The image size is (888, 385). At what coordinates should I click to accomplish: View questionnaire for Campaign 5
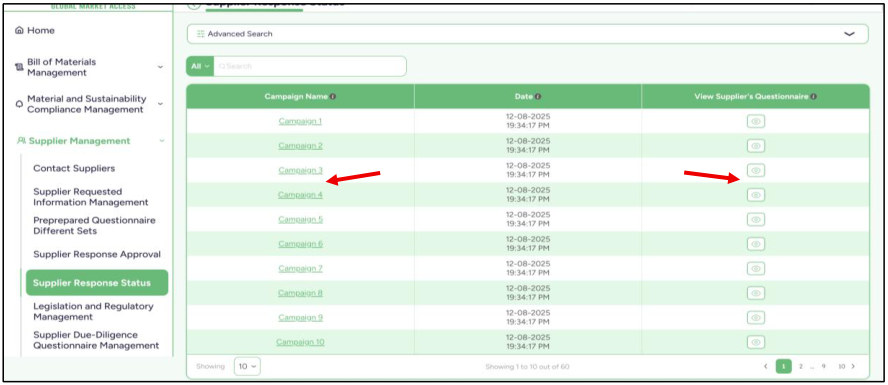click(755, 219)
